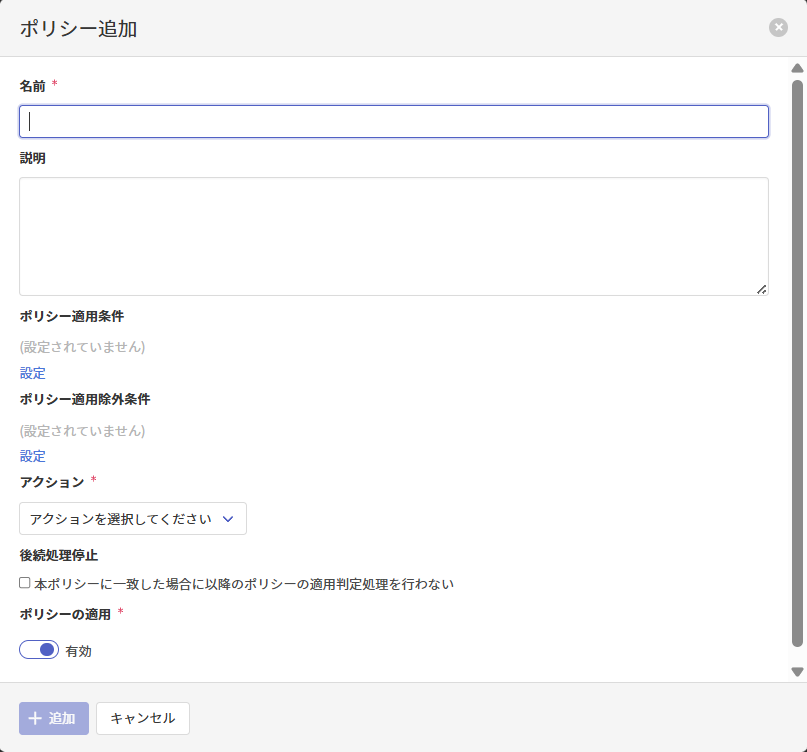The width and height of the screenshot is (807, 752).
Task: Click the 本ポリシーに一致した場合 checkbox label text
Action: [244, 584]
